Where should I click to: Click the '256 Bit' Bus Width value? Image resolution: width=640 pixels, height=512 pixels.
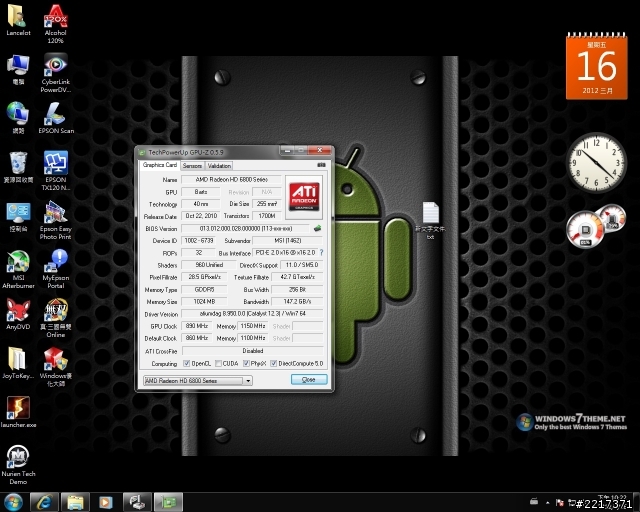[x=297, y=289]
